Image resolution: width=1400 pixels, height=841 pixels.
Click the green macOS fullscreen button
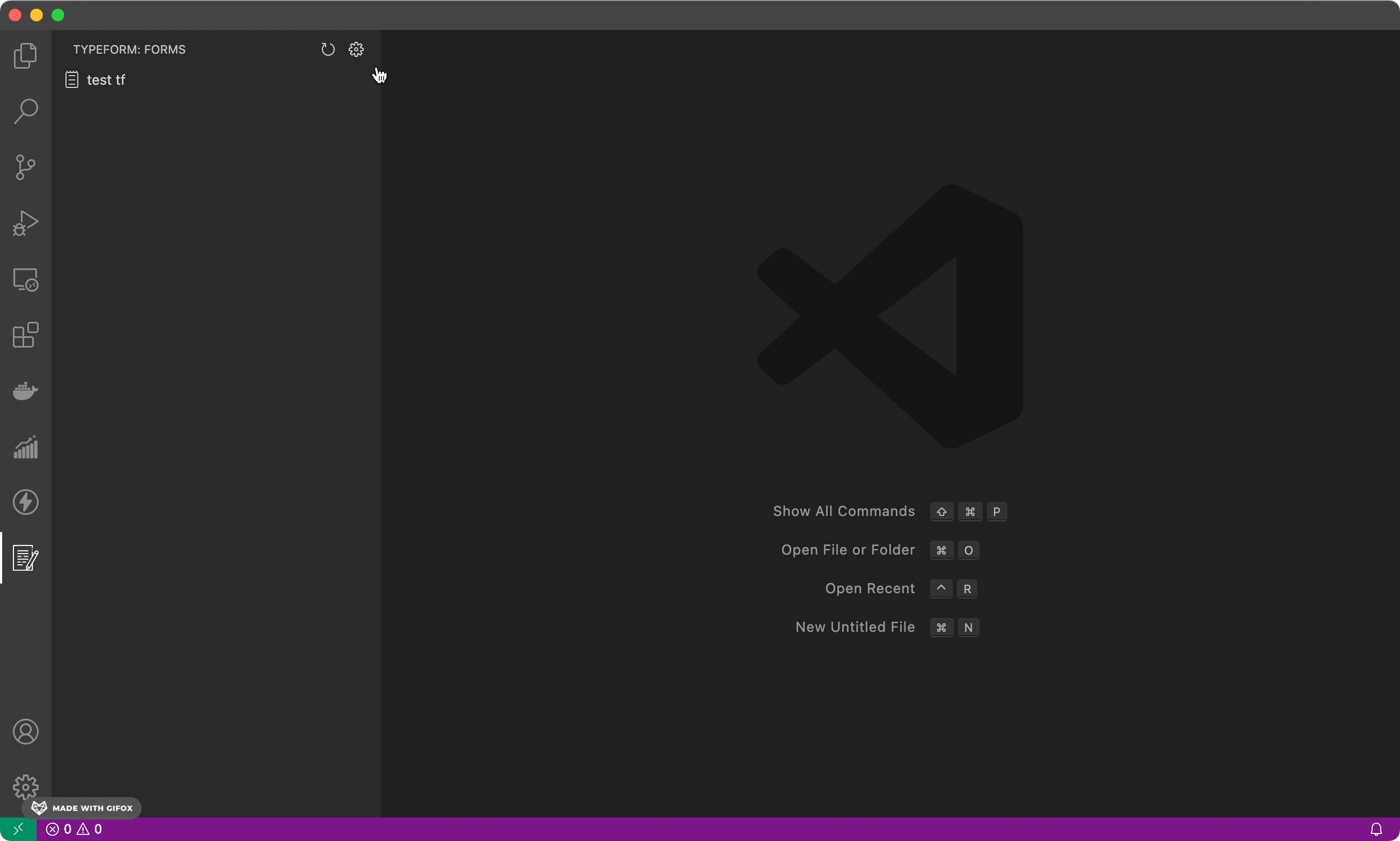[x=58, y=14]
